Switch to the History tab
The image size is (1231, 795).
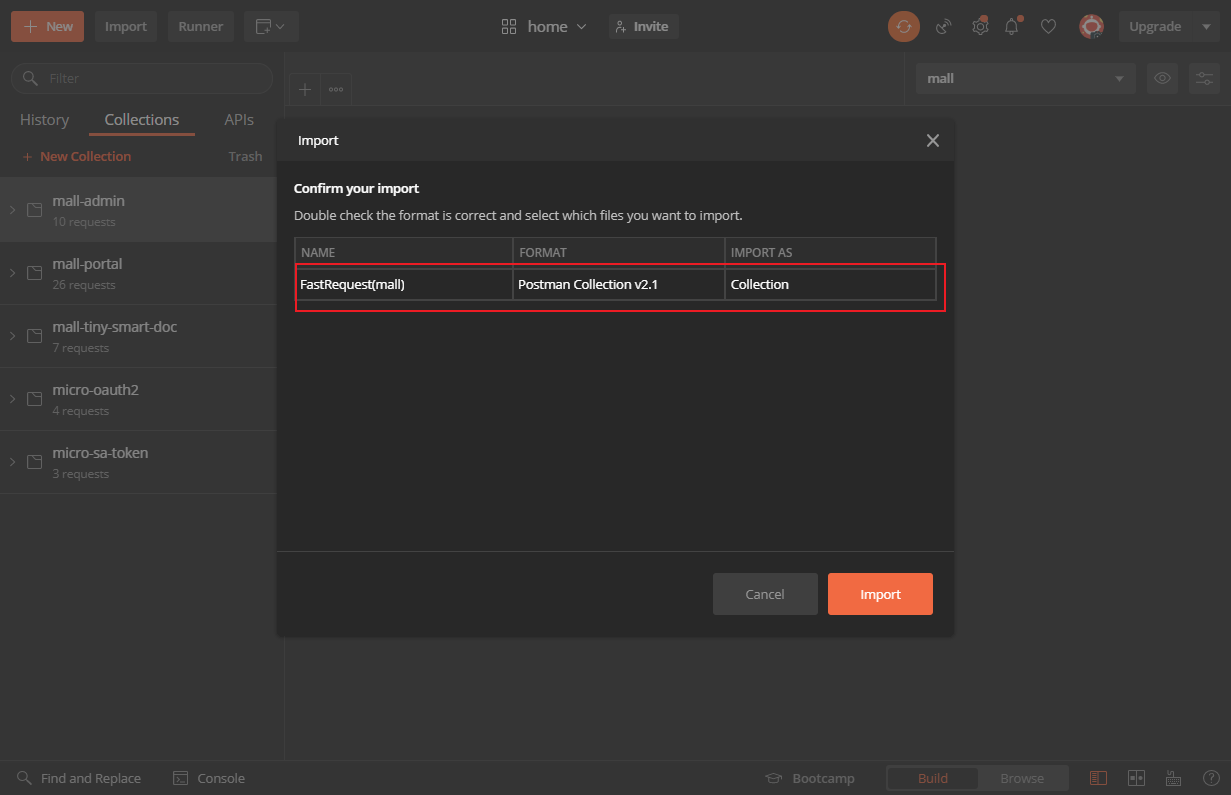tap(45, 120)
